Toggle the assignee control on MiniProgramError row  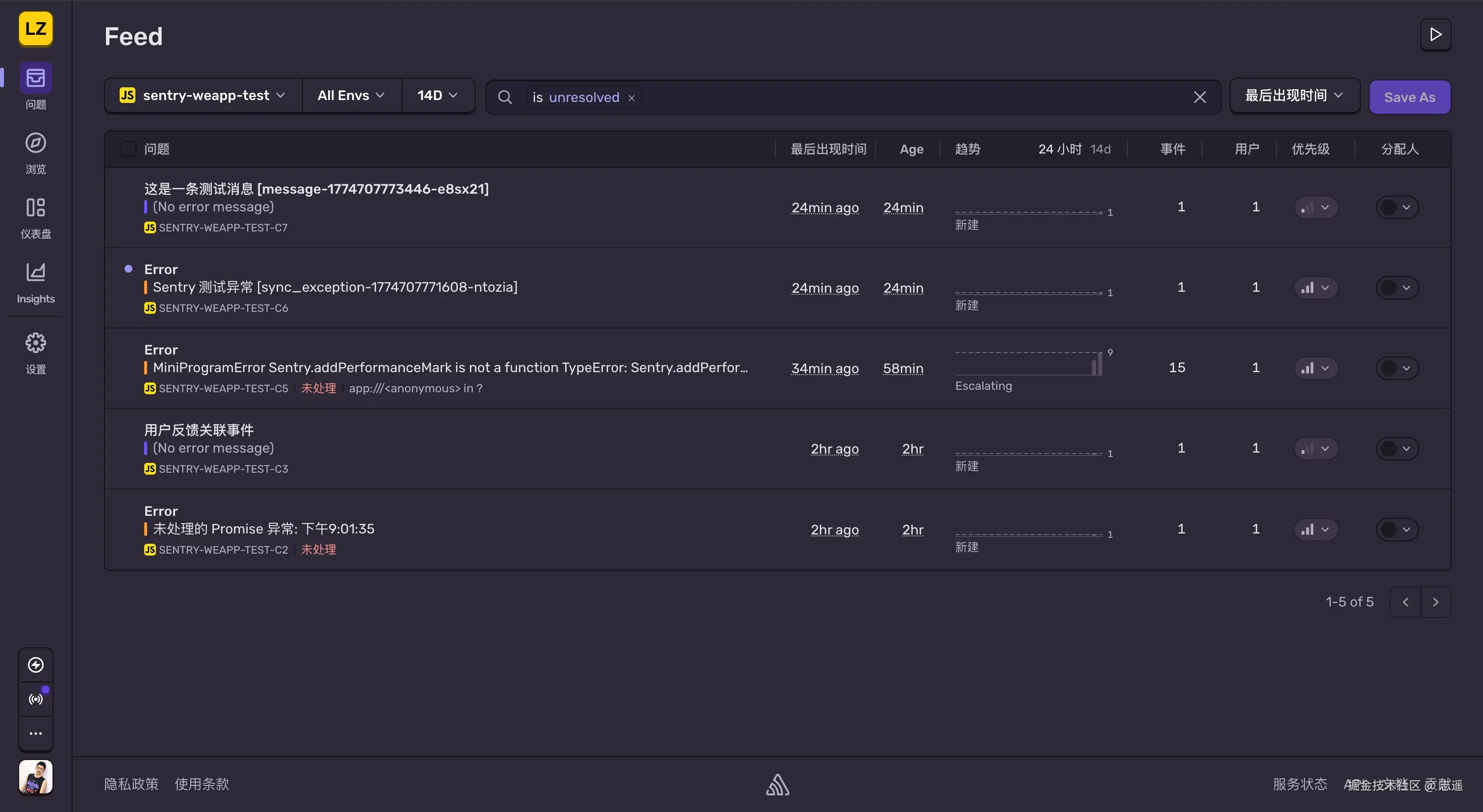click(x=1397, y=368)
